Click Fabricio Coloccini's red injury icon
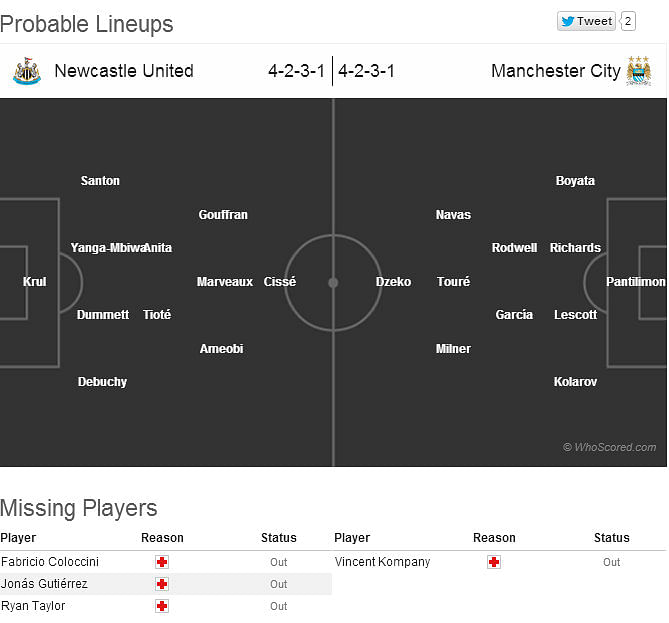This screenshot has width=669, height=623. click(x=162, y=562)
